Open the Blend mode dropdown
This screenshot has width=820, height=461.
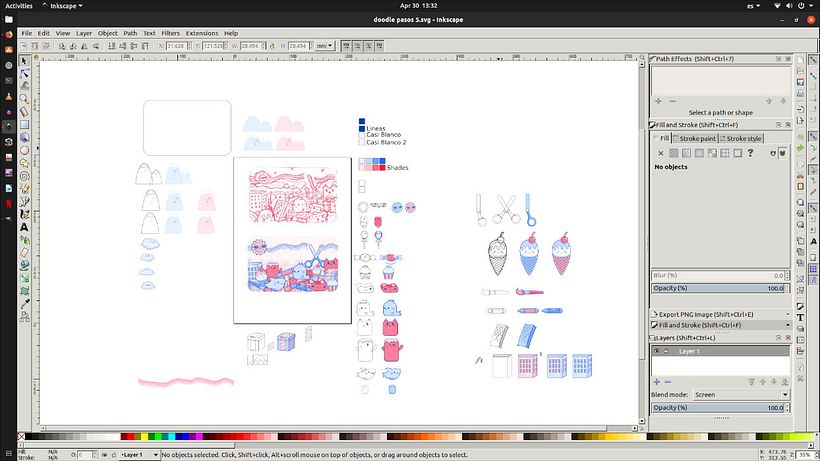(741, 395)
